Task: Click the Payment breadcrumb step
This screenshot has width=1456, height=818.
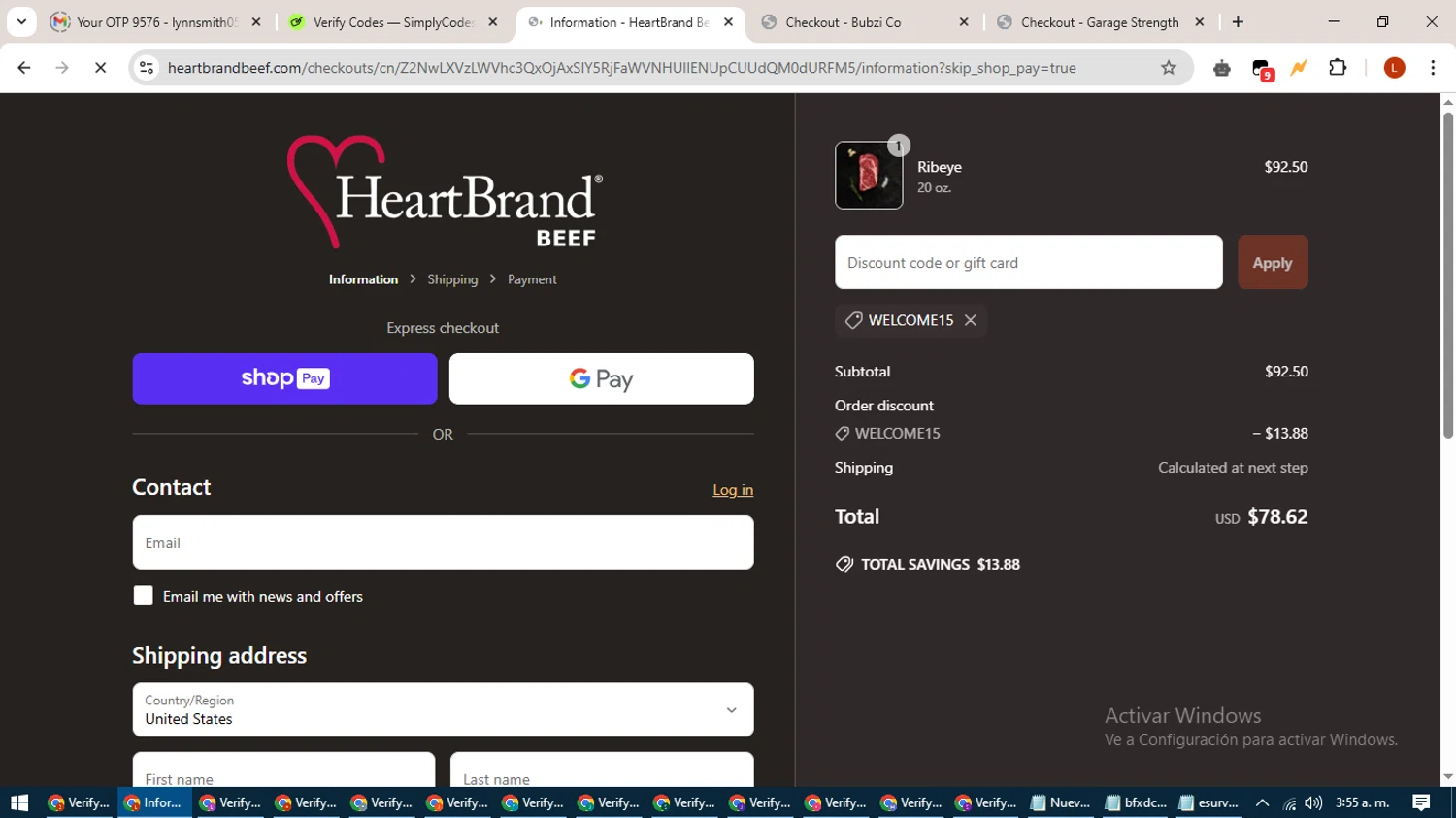Action: [532, 279]
